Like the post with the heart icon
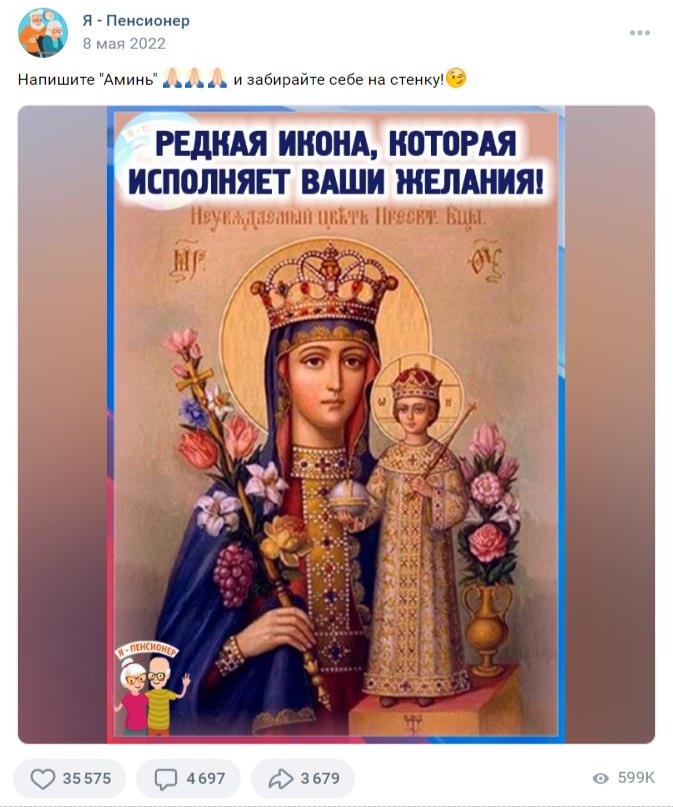673x807 pixels. (43, 778)
